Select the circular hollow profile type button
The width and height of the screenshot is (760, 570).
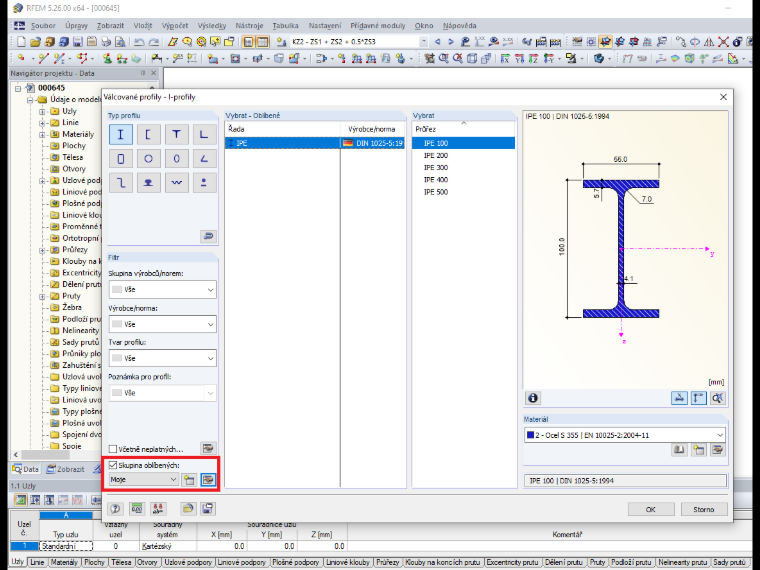148,158
